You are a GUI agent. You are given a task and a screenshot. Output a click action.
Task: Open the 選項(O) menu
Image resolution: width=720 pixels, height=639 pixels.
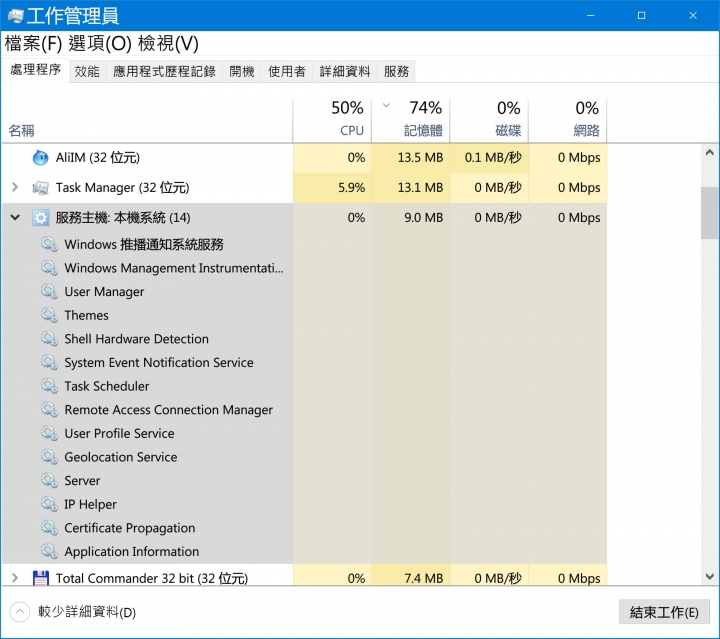(100, 44)
